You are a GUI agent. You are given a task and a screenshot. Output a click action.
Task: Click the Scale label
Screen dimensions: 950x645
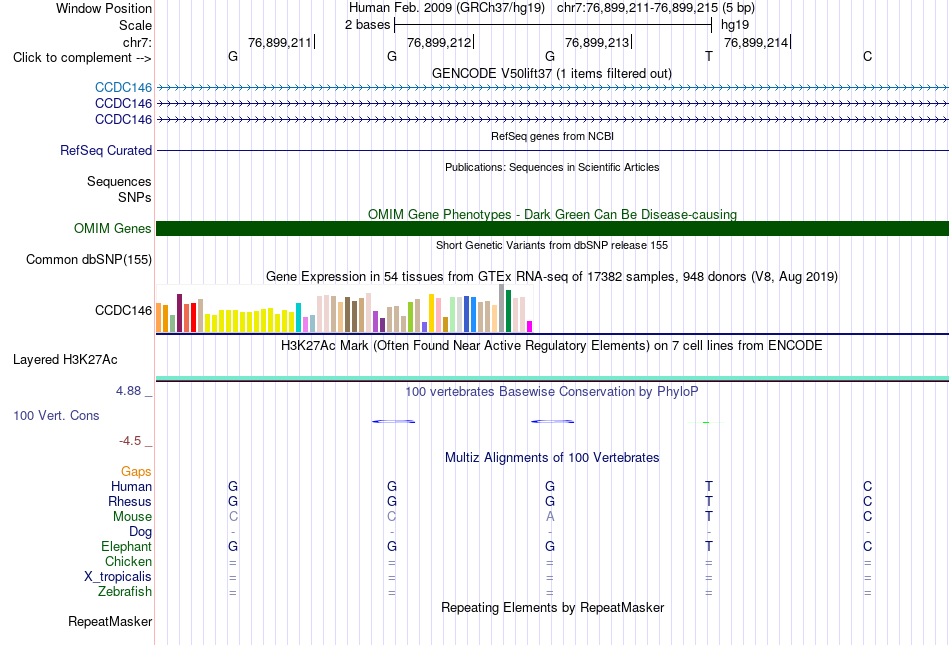point(135,25)
